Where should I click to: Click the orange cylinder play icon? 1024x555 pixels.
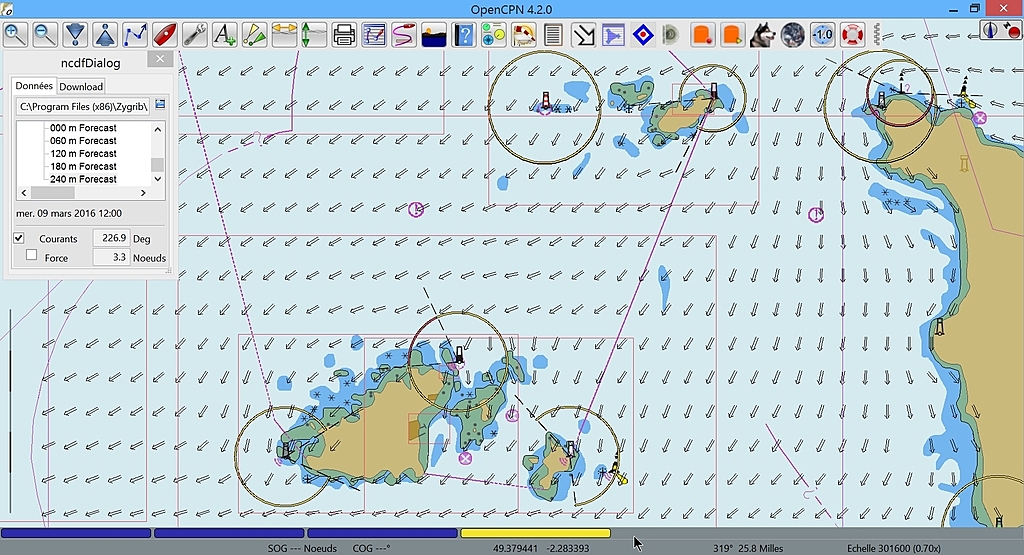click(x=733, y=34)
